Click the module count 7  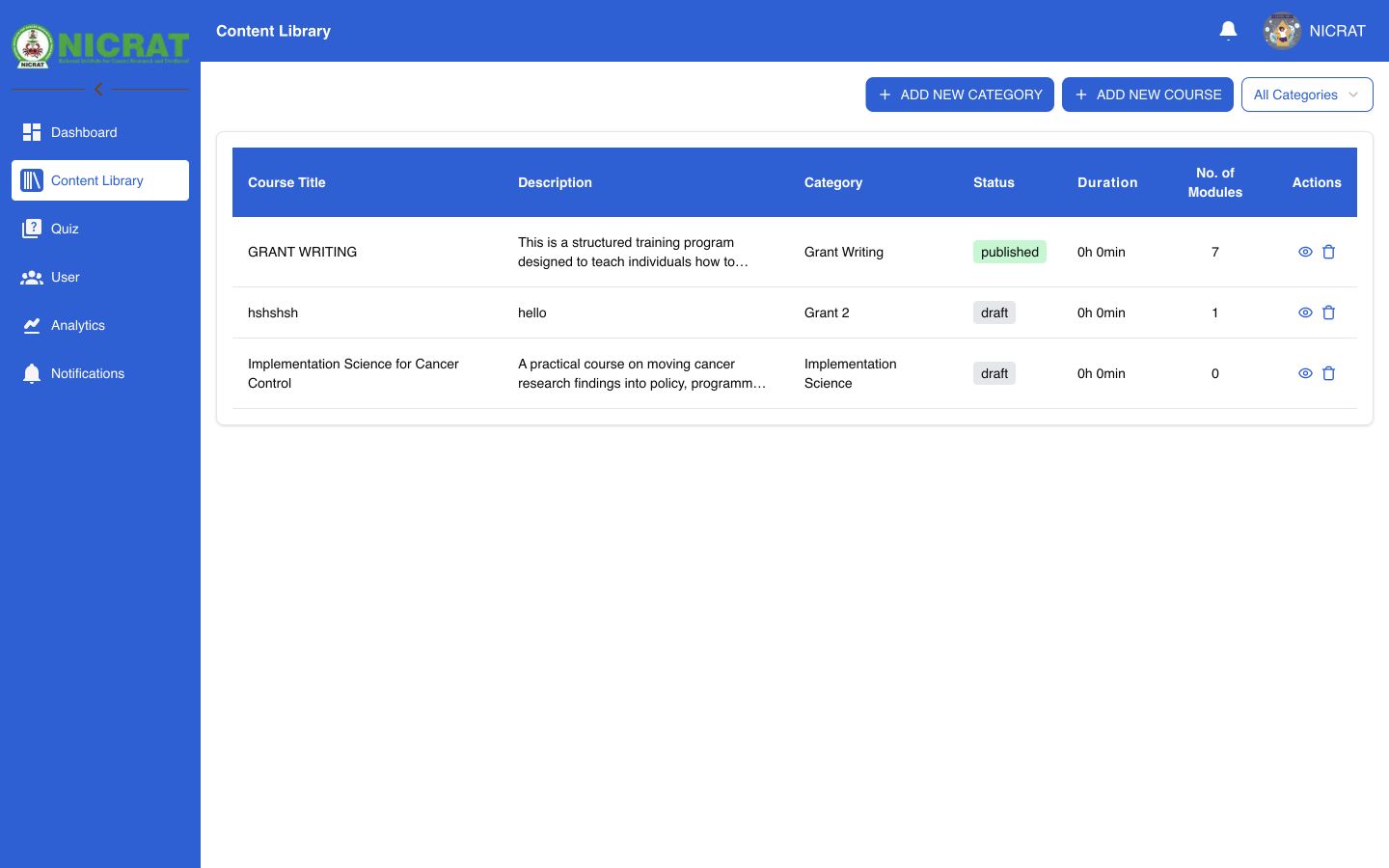[x=1215, y=252]
